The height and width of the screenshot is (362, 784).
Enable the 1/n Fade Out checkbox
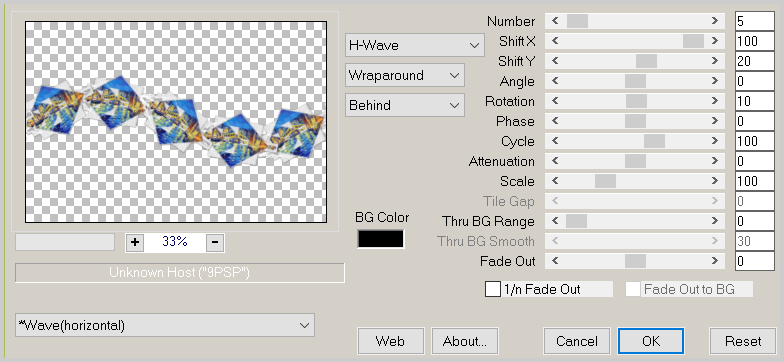pos(493,289)
